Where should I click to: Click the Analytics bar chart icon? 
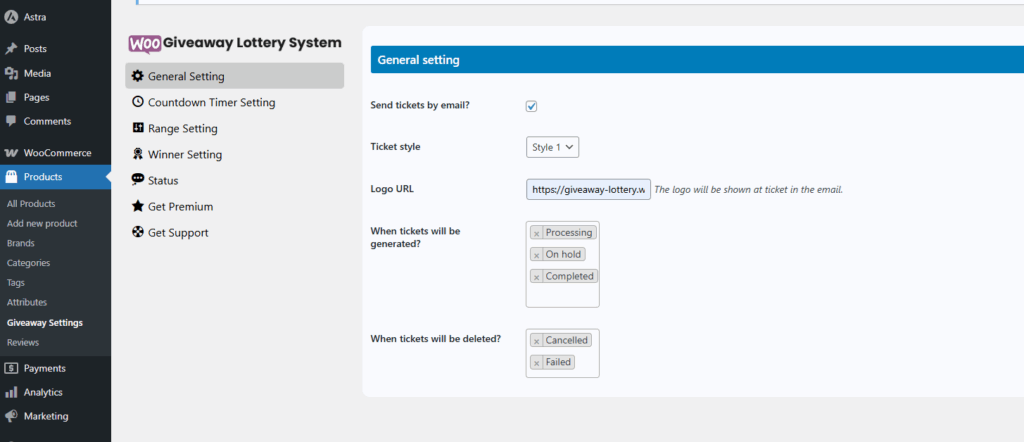click(10, 392)
